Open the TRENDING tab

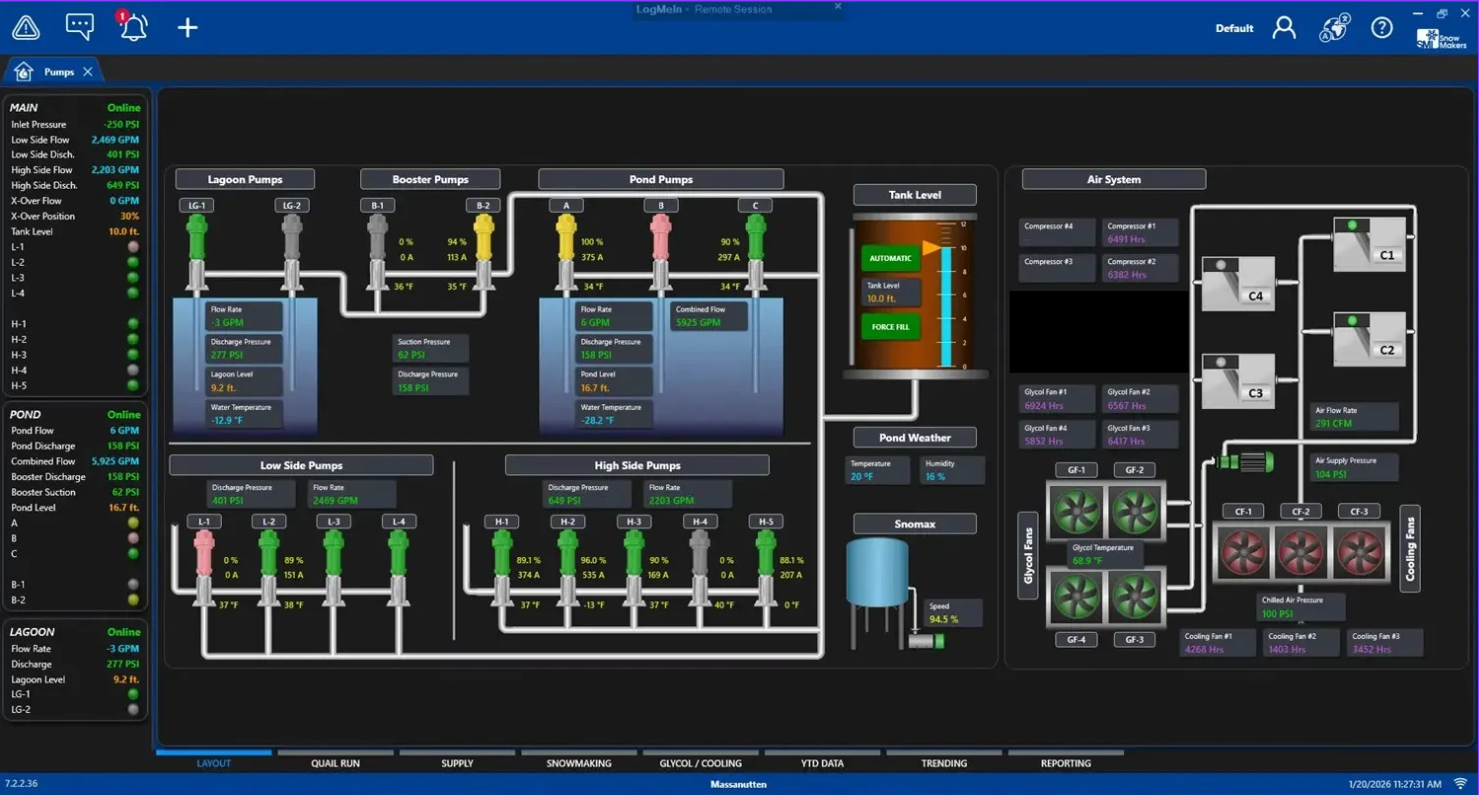943,763
